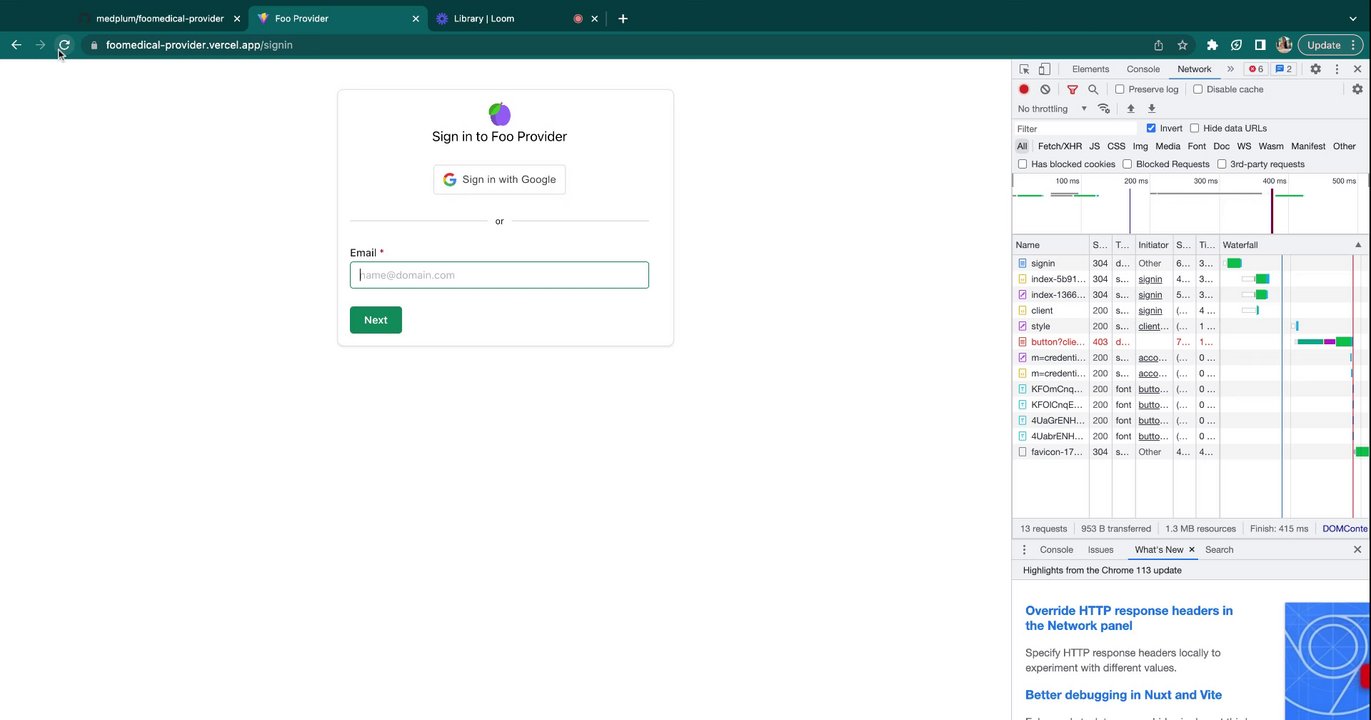Toggle the network filter funnel icon
1371x720 pixels.
pos(1072,89)
